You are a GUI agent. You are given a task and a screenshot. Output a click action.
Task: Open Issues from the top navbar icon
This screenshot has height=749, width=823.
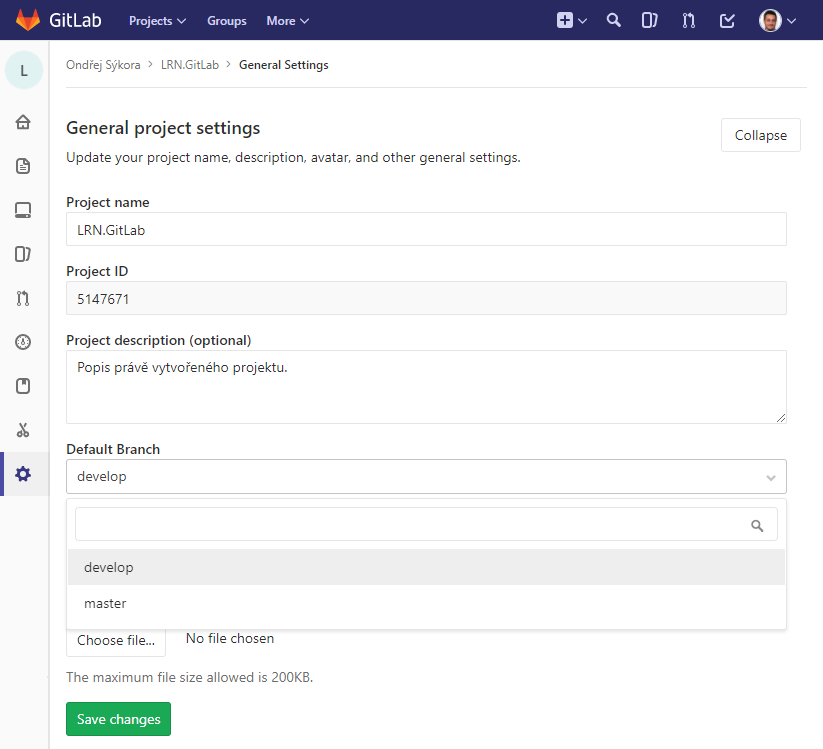[x=649, y=20]
